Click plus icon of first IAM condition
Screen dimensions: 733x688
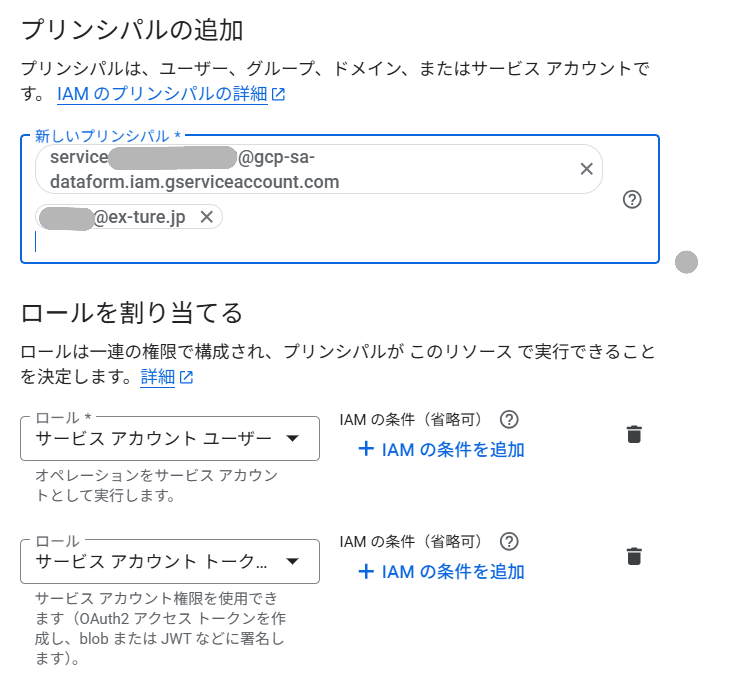pos(366,450)
